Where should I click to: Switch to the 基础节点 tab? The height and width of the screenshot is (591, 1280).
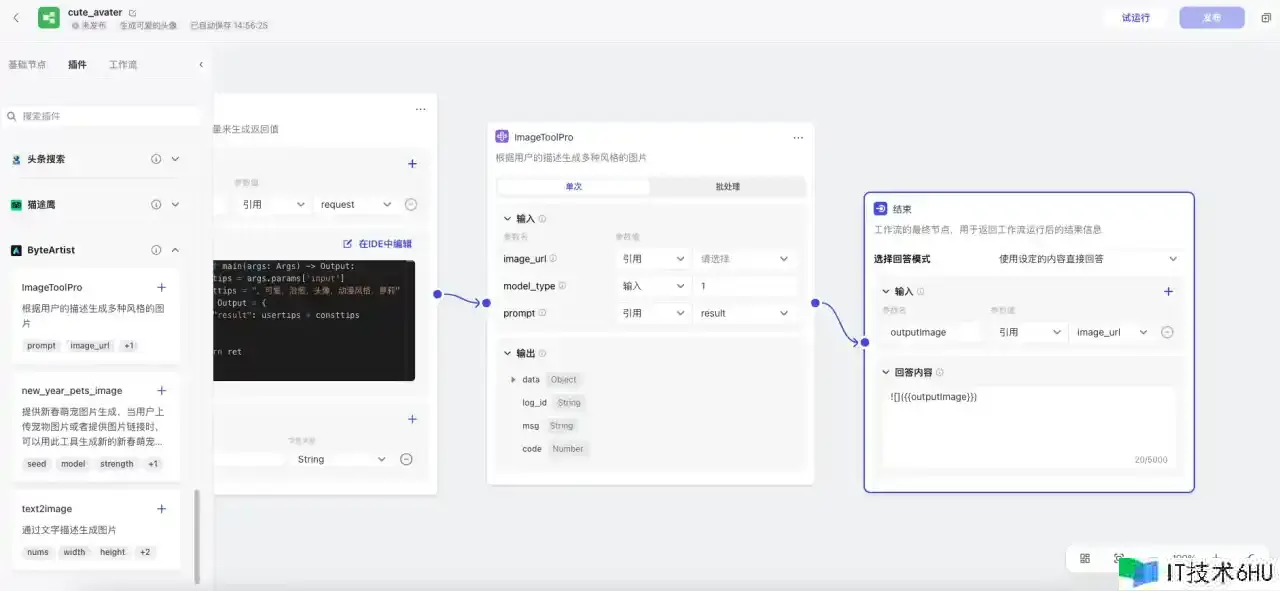[27, 65]
